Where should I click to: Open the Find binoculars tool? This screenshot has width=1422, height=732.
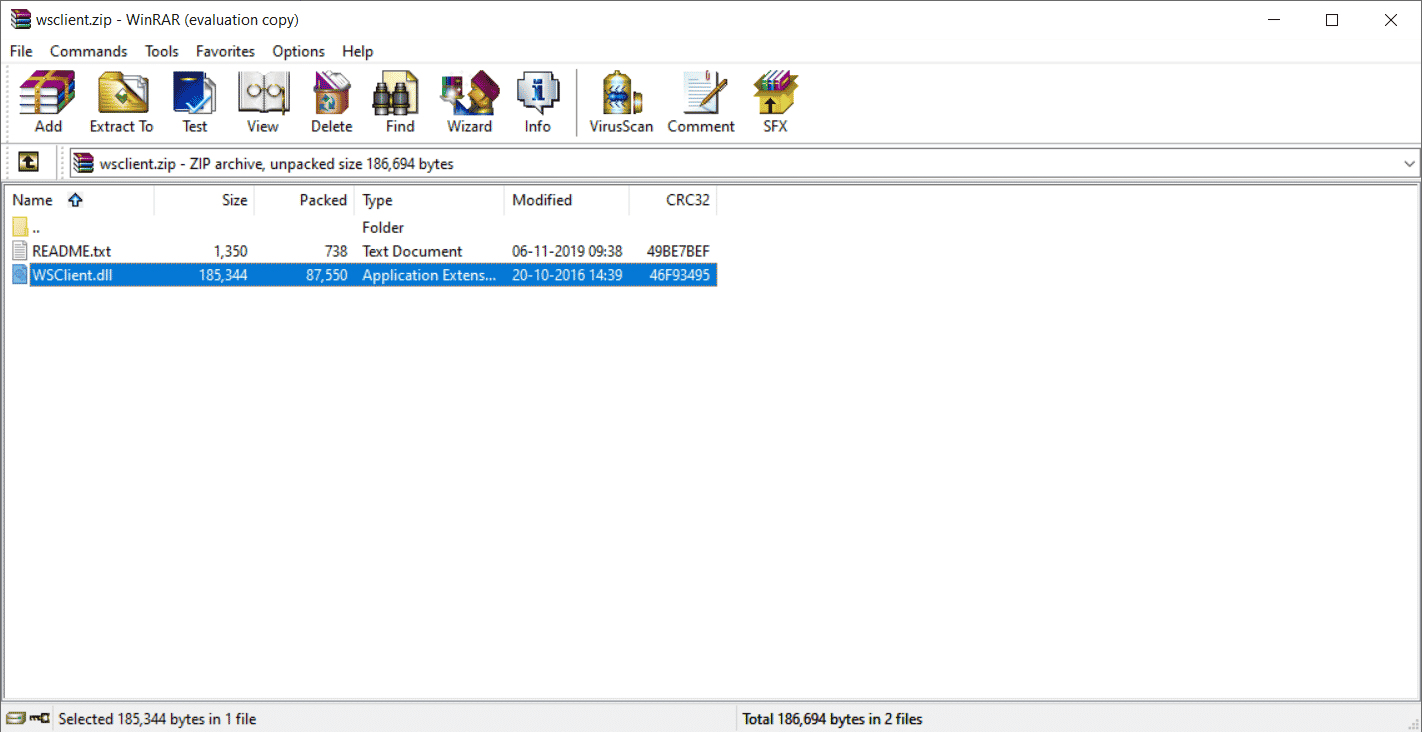tap(400, 102)
